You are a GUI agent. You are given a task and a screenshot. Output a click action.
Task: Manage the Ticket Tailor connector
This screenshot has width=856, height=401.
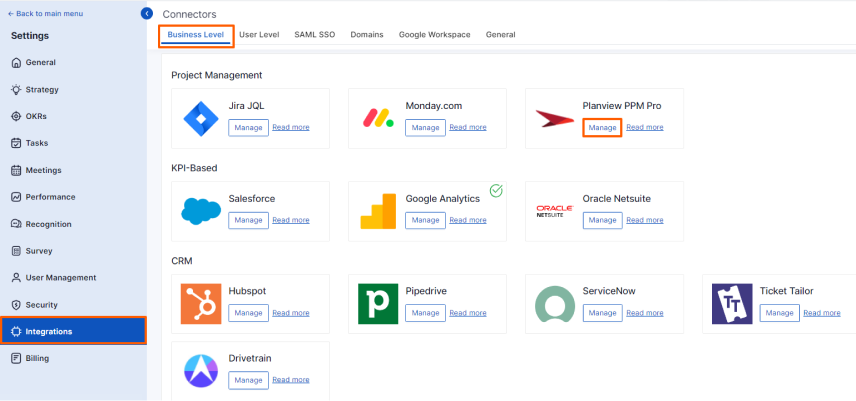point(780,313)
